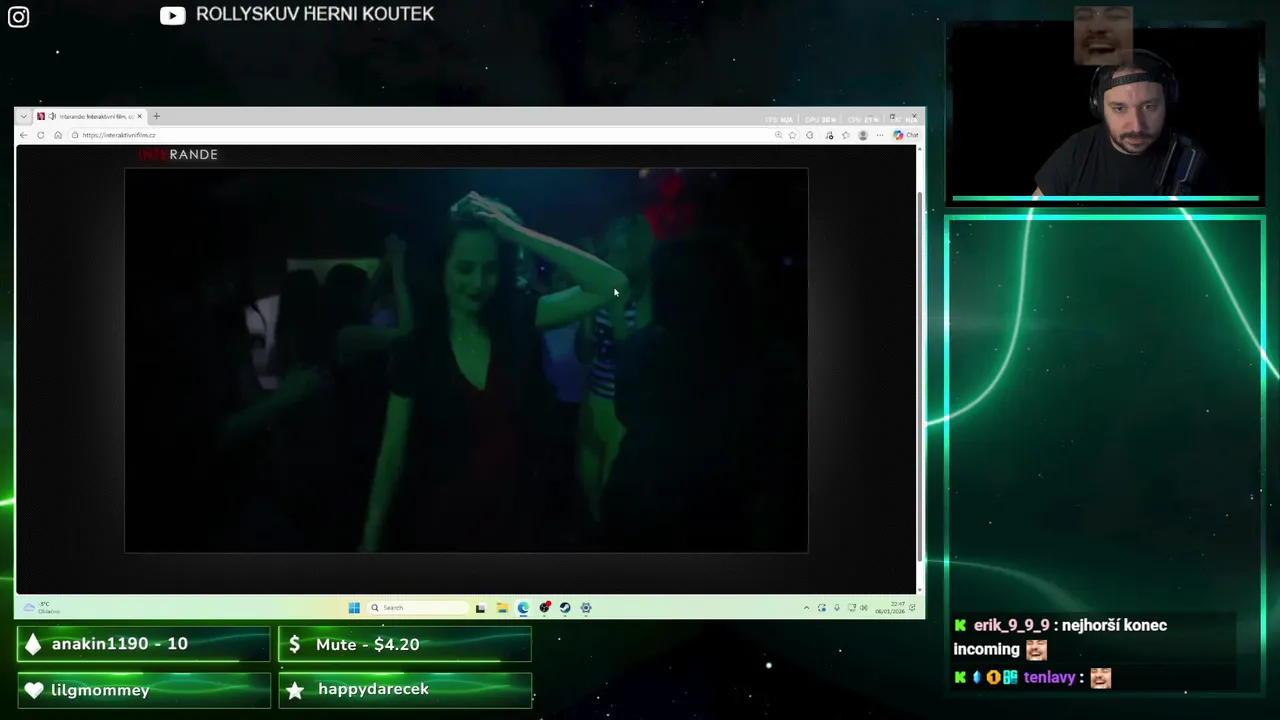This screenshot has width=1280, height=720.
Task: Click the Mute - $4.20 donation panel
Action: click(405, 644)
